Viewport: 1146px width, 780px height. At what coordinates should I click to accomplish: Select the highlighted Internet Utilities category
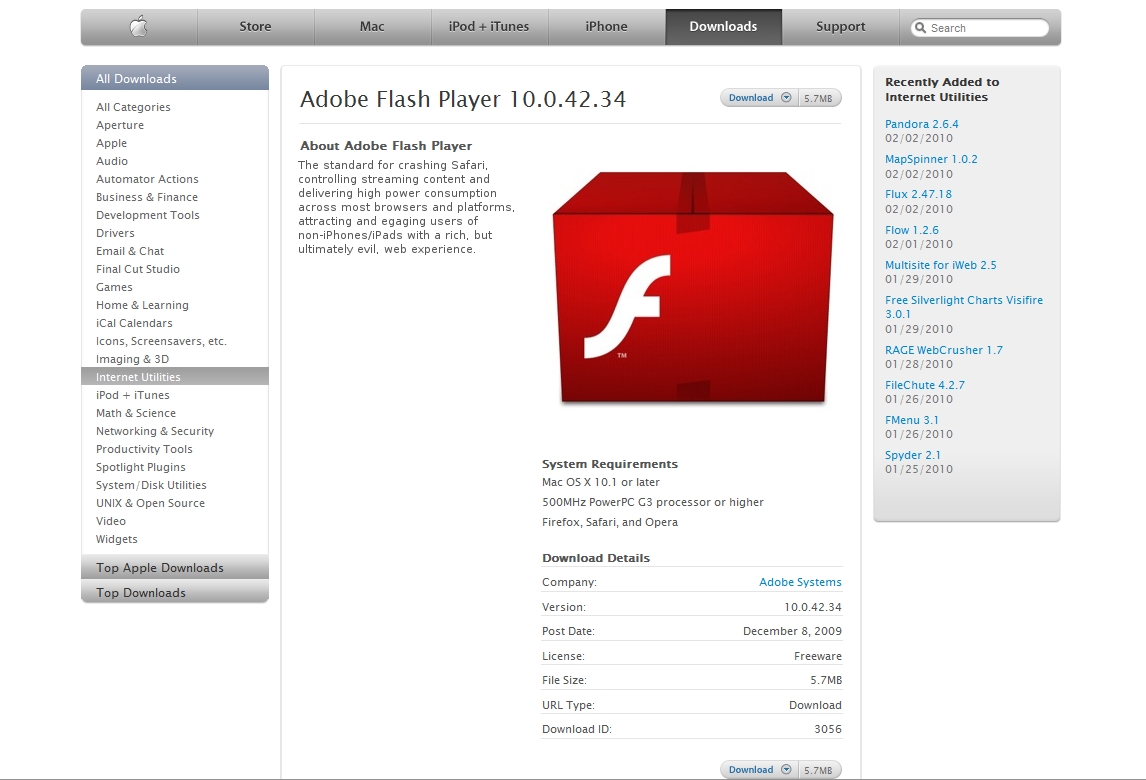[175, 376]
